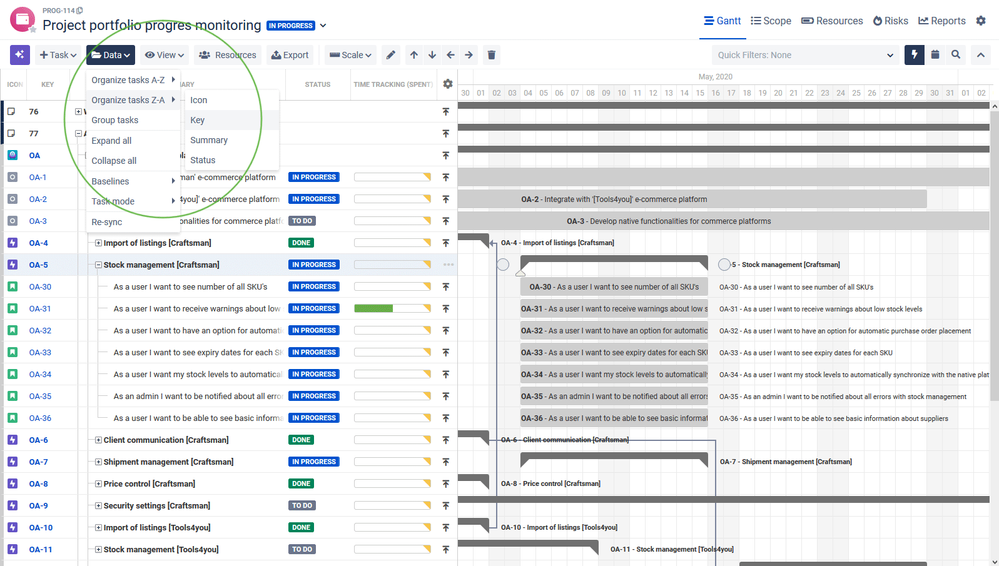Switch to the Resources tab at top
Screen dimensions: 999x566
832,20
